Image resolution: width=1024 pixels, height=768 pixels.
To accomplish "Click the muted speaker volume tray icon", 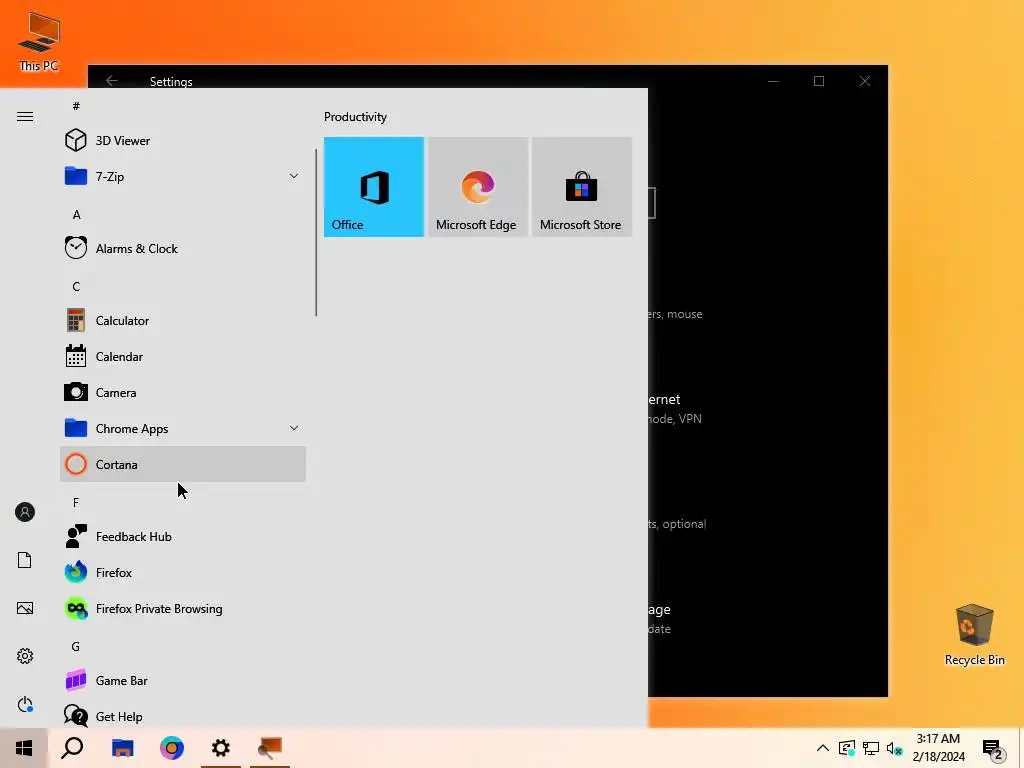I will [895, 748].
